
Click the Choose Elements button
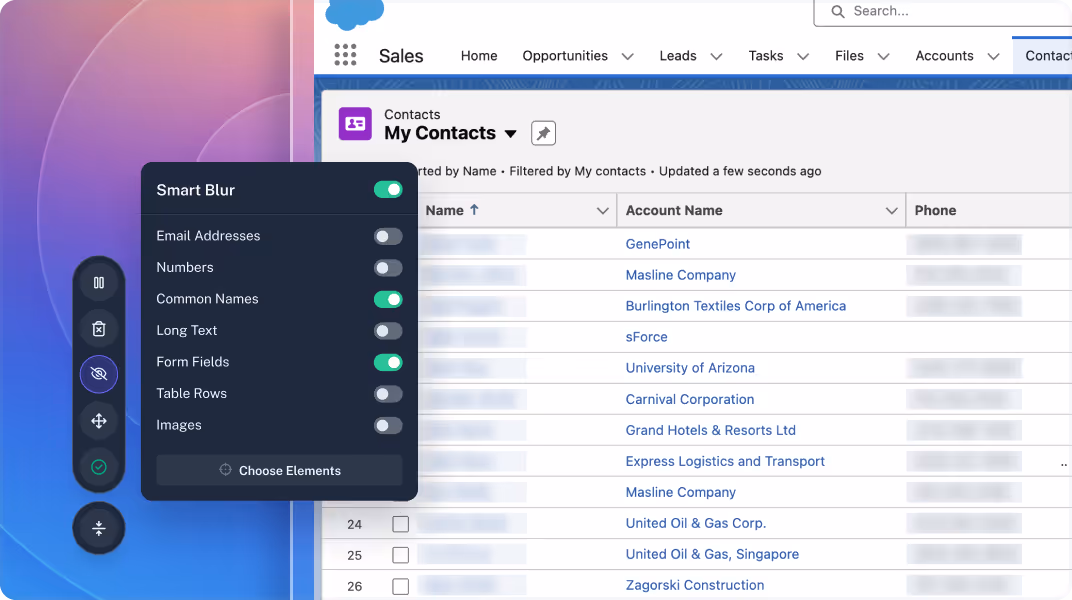tap(279, 470)
